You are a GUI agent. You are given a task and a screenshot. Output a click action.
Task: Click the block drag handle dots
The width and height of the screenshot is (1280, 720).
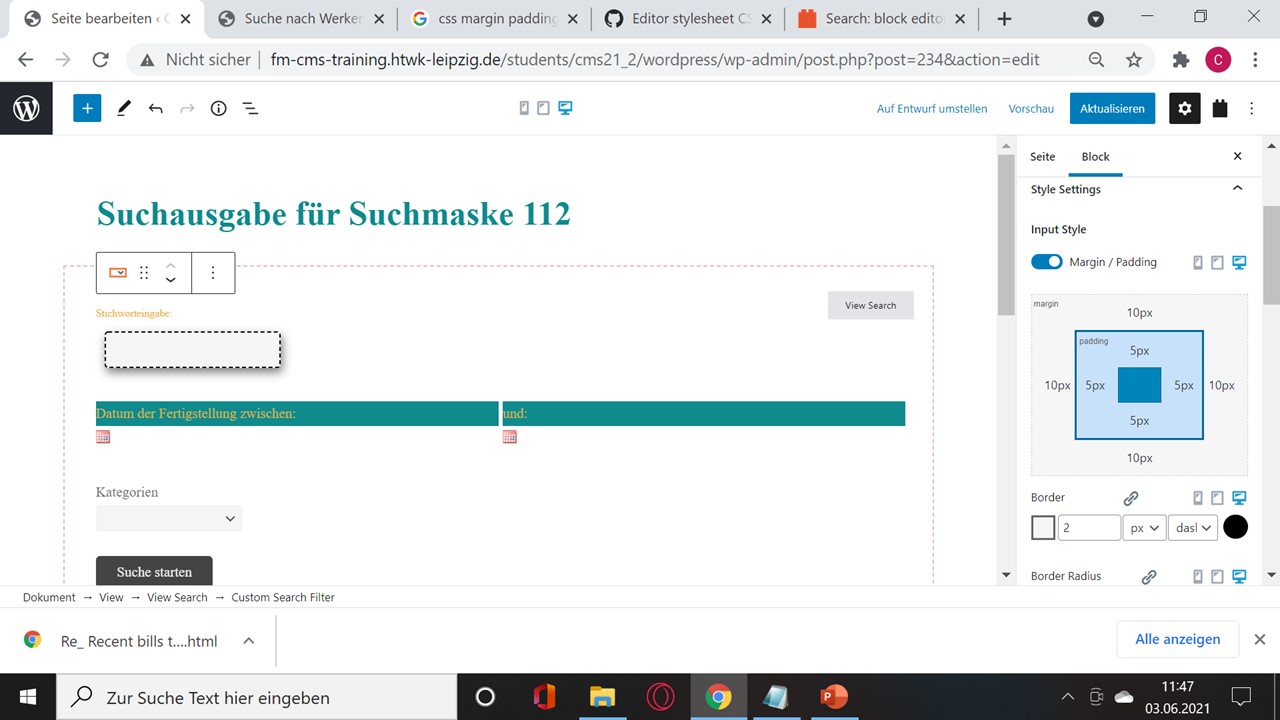[144, 273]
